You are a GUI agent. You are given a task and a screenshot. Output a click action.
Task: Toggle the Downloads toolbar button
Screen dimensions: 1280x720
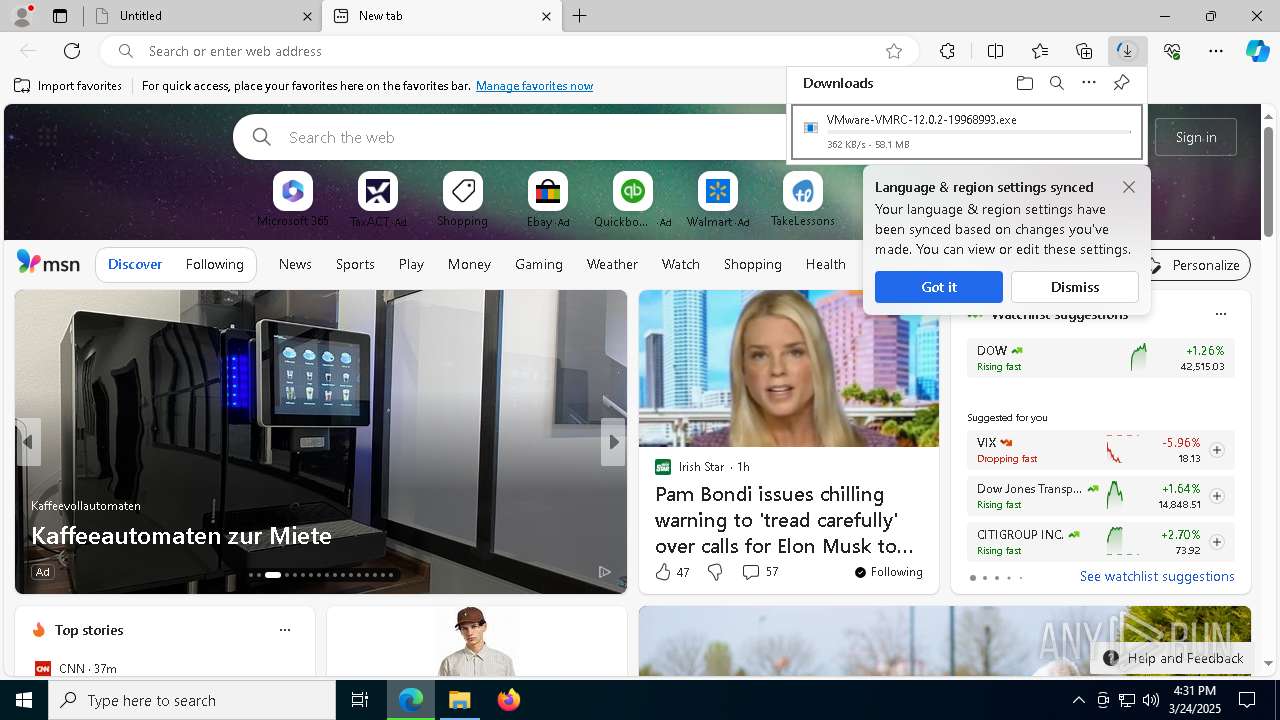[x=1127, y=51]
